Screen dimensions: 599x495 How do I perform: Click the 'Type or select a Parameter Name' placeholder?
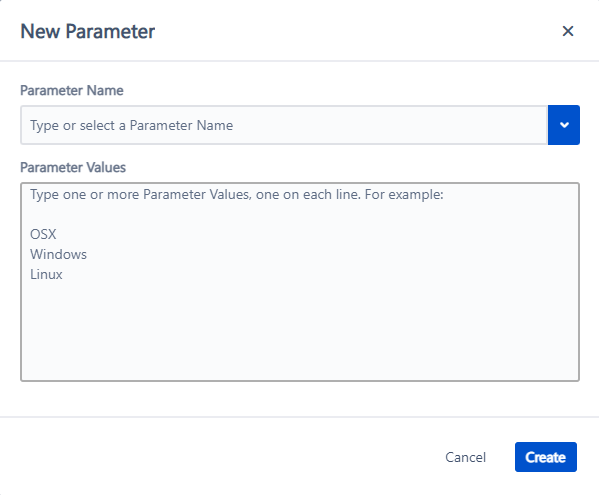tap(131, 125)
